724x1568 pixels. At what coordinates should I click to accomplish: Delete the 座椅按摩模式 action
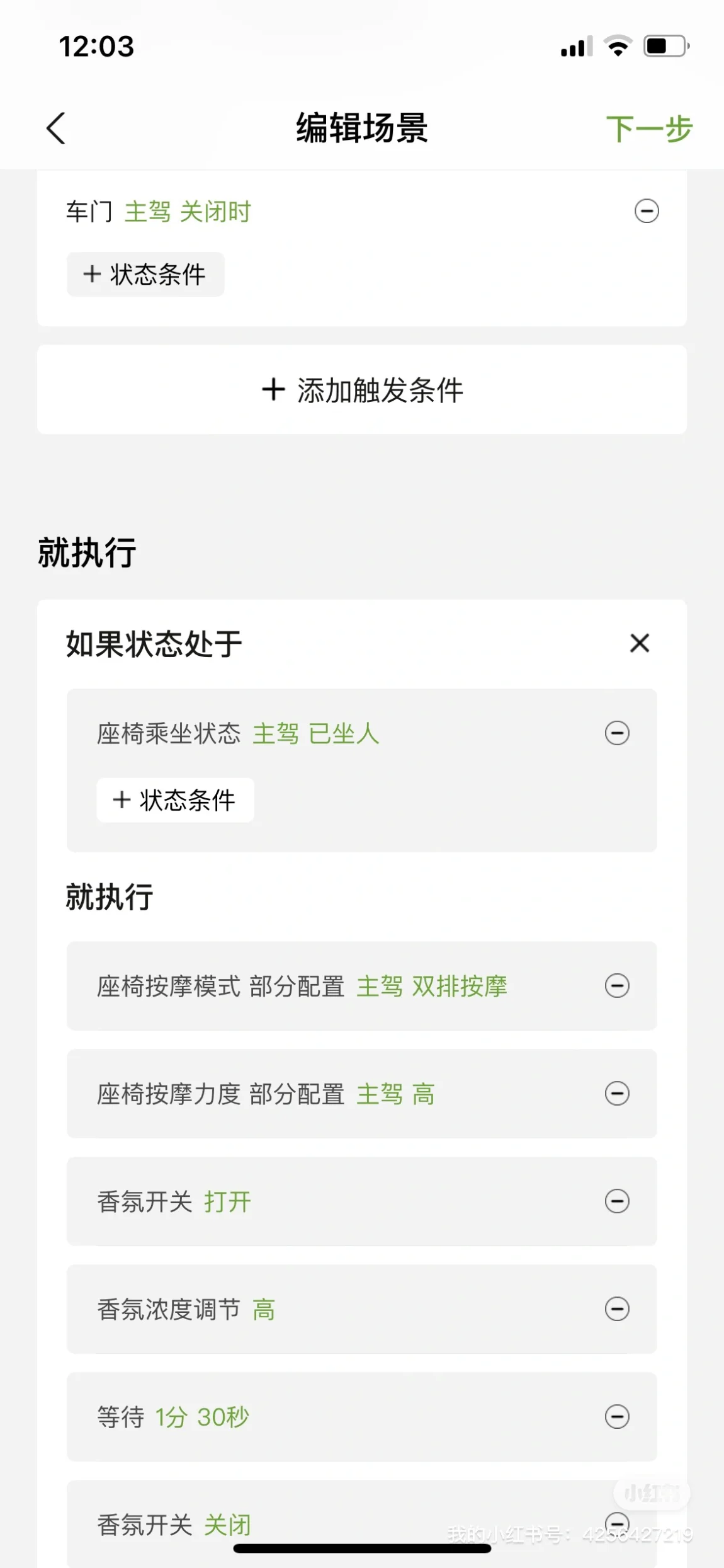click(617, 986)
